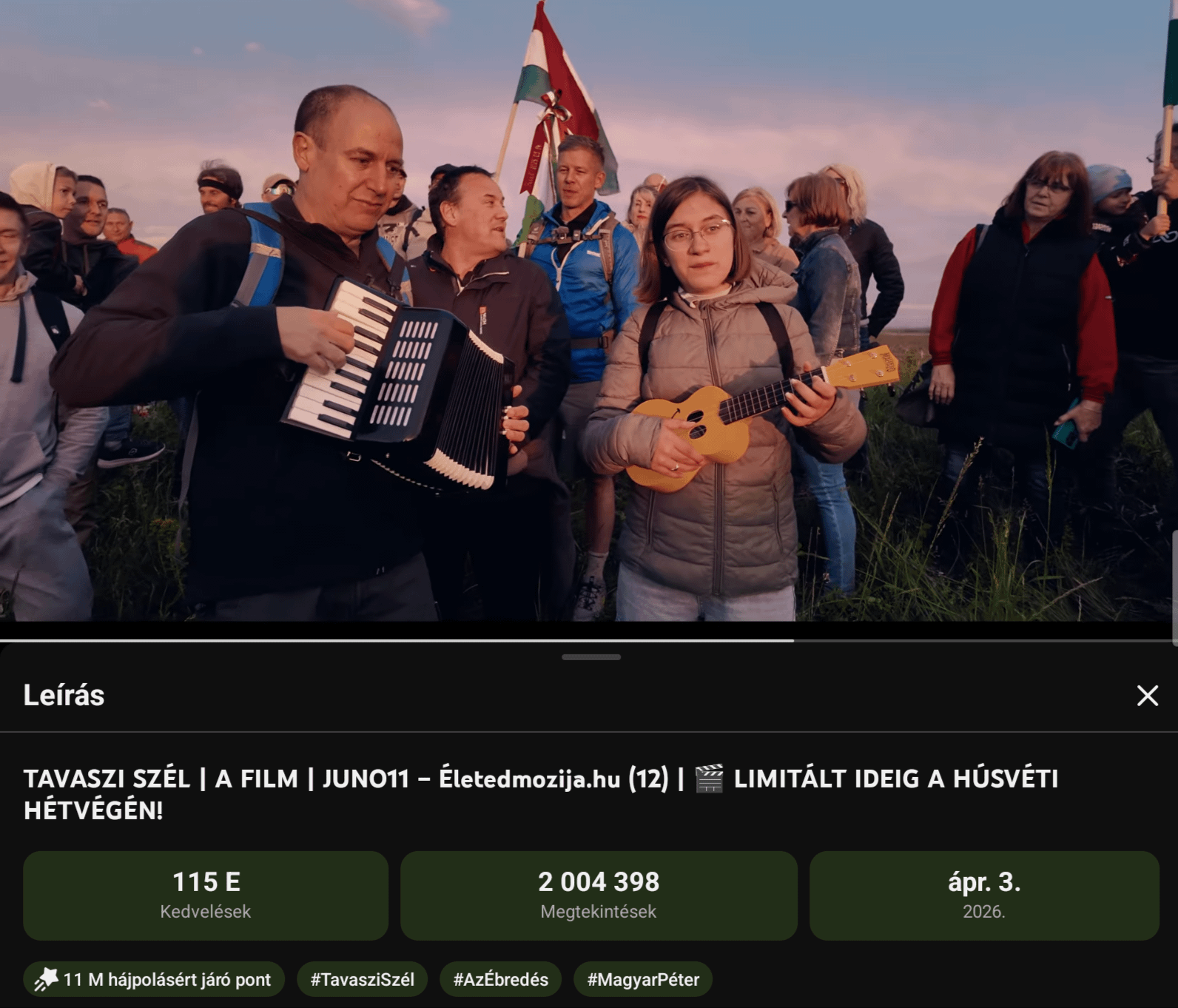Image resolution: width=1178 pixels, height=1008 pixels.
Task: Close the Leírás description panel
Action: (1147, 695)
